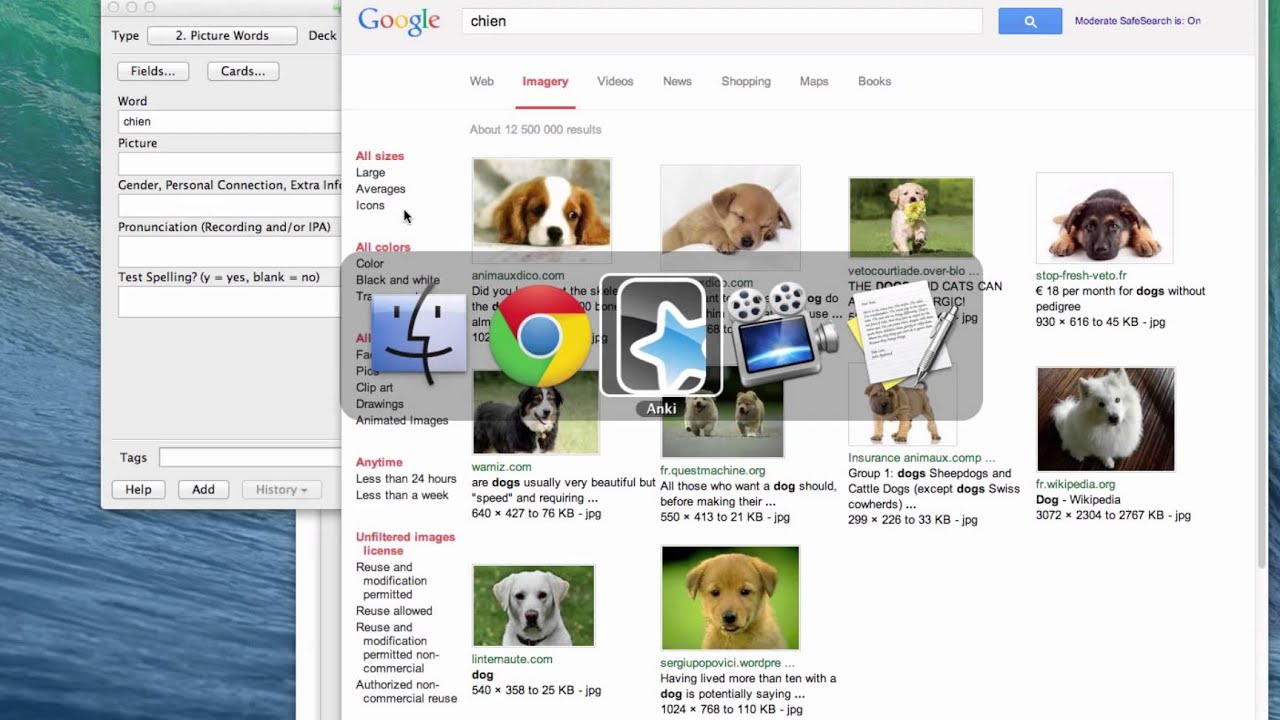Select the Anytime filter

tap(379, 462)
